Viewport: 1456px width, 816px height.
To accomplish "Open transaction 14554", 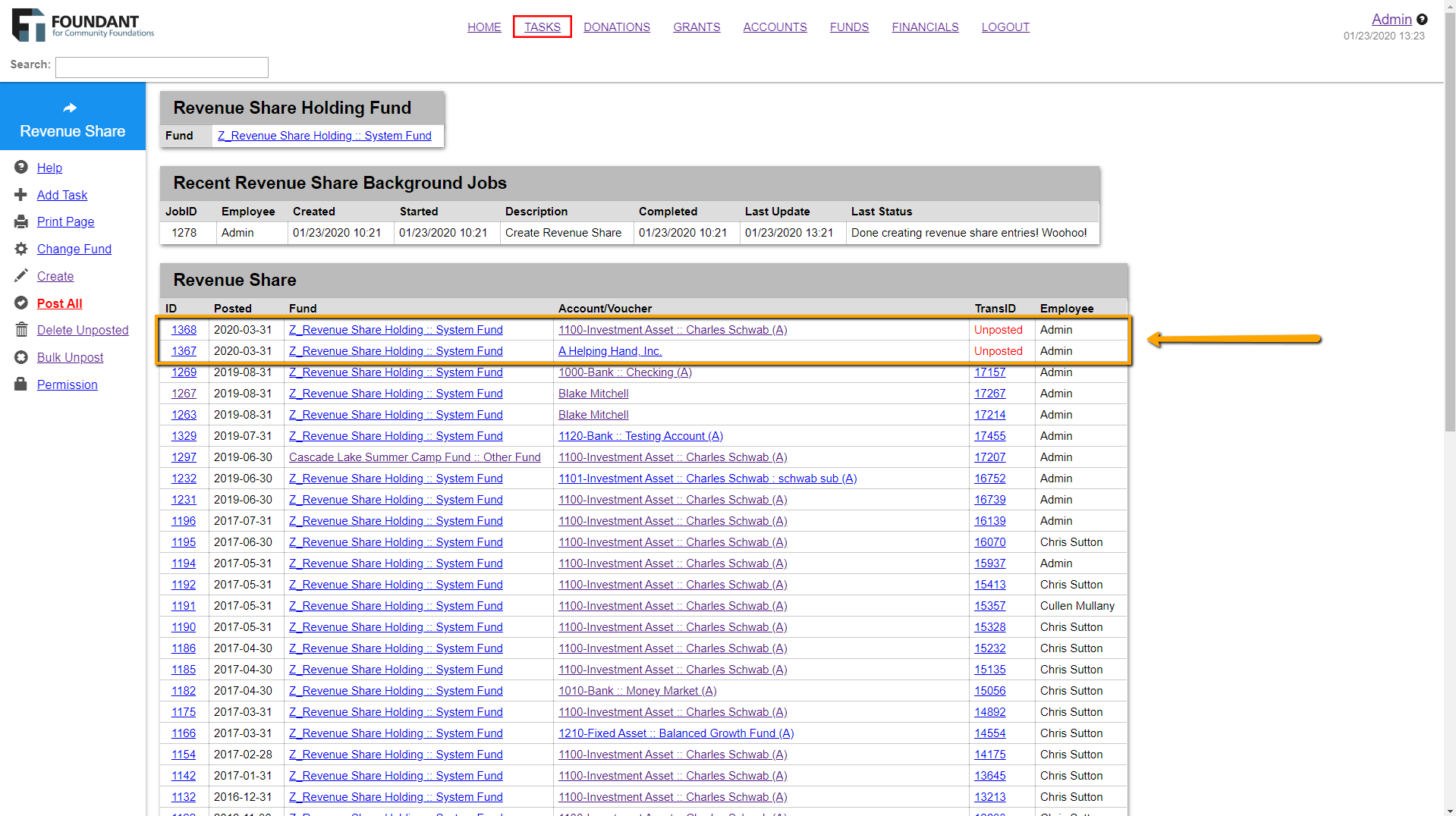I will [x=990, y=733].
